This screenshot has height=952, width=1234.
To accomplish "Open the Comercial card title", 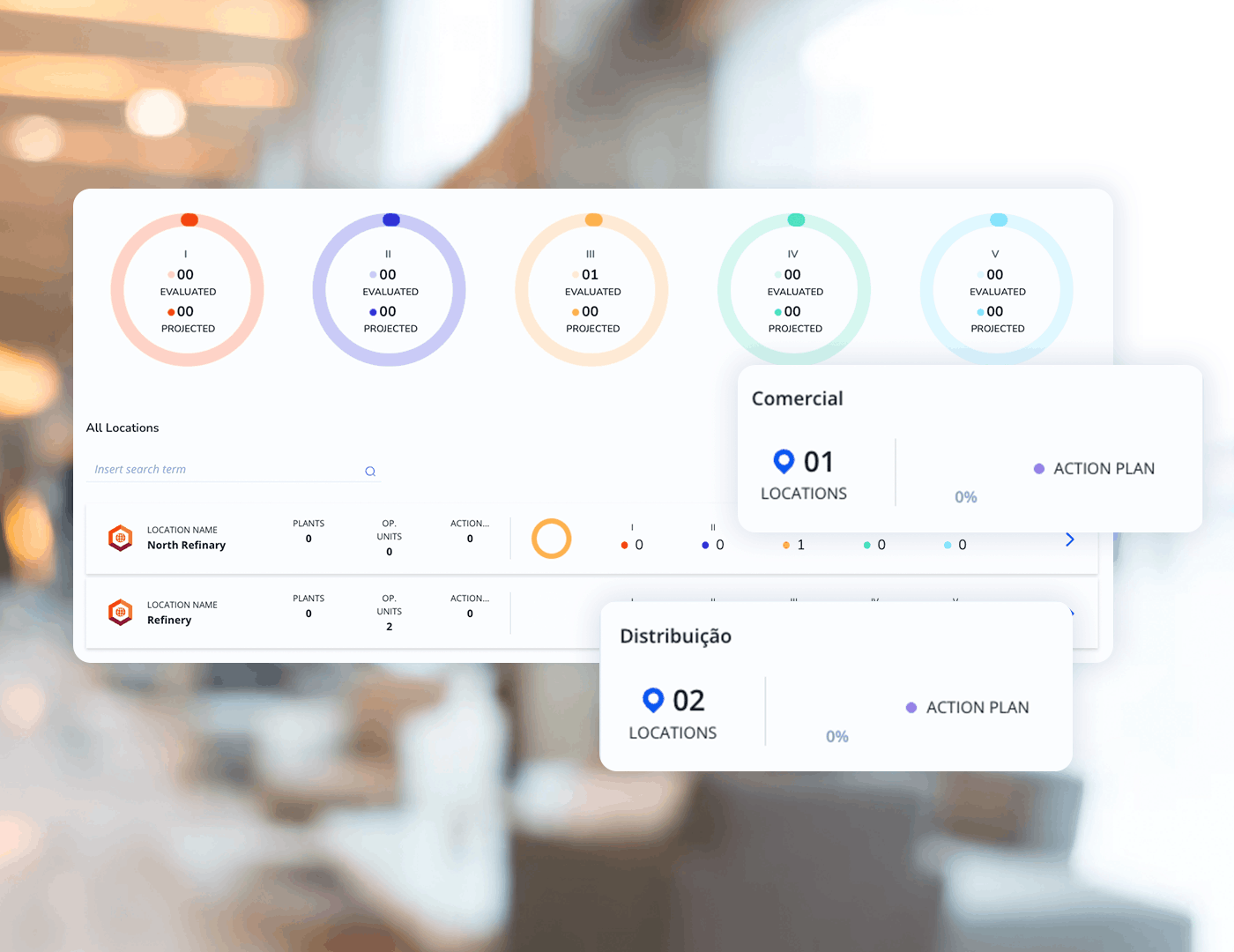I will click(x=797, y=398).
